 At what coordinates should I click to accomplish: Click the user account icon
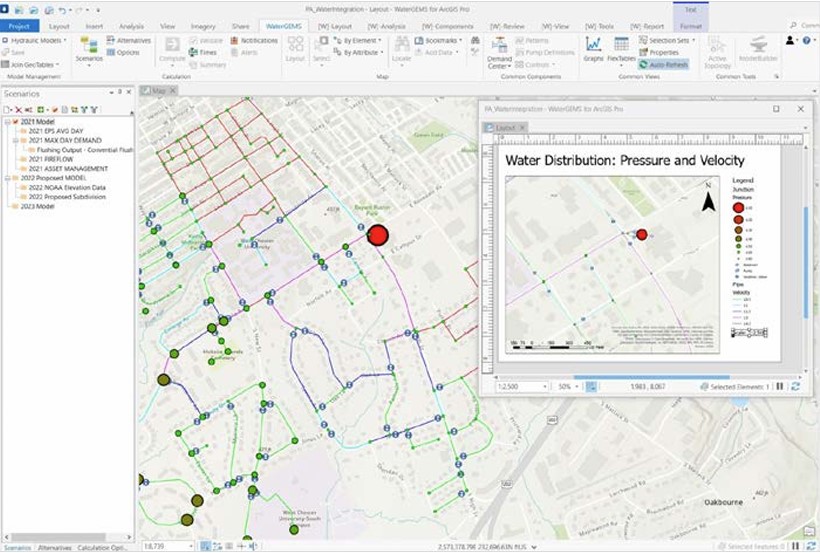(790, 40)
